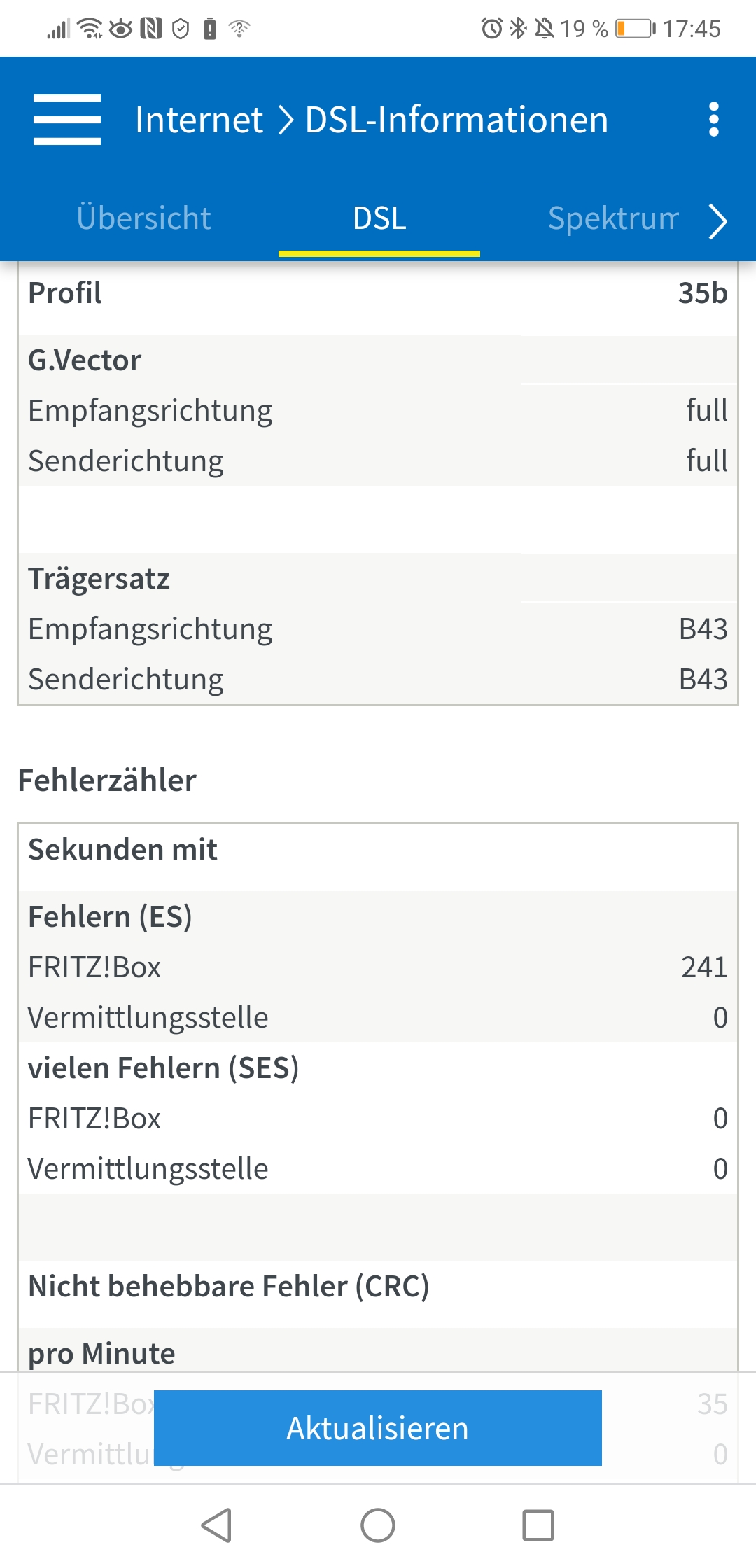Tap the Fehlerzähler section heading
Image resolution: width=756 pixels, height=1568 pixels.
click(x=107, y=780)
